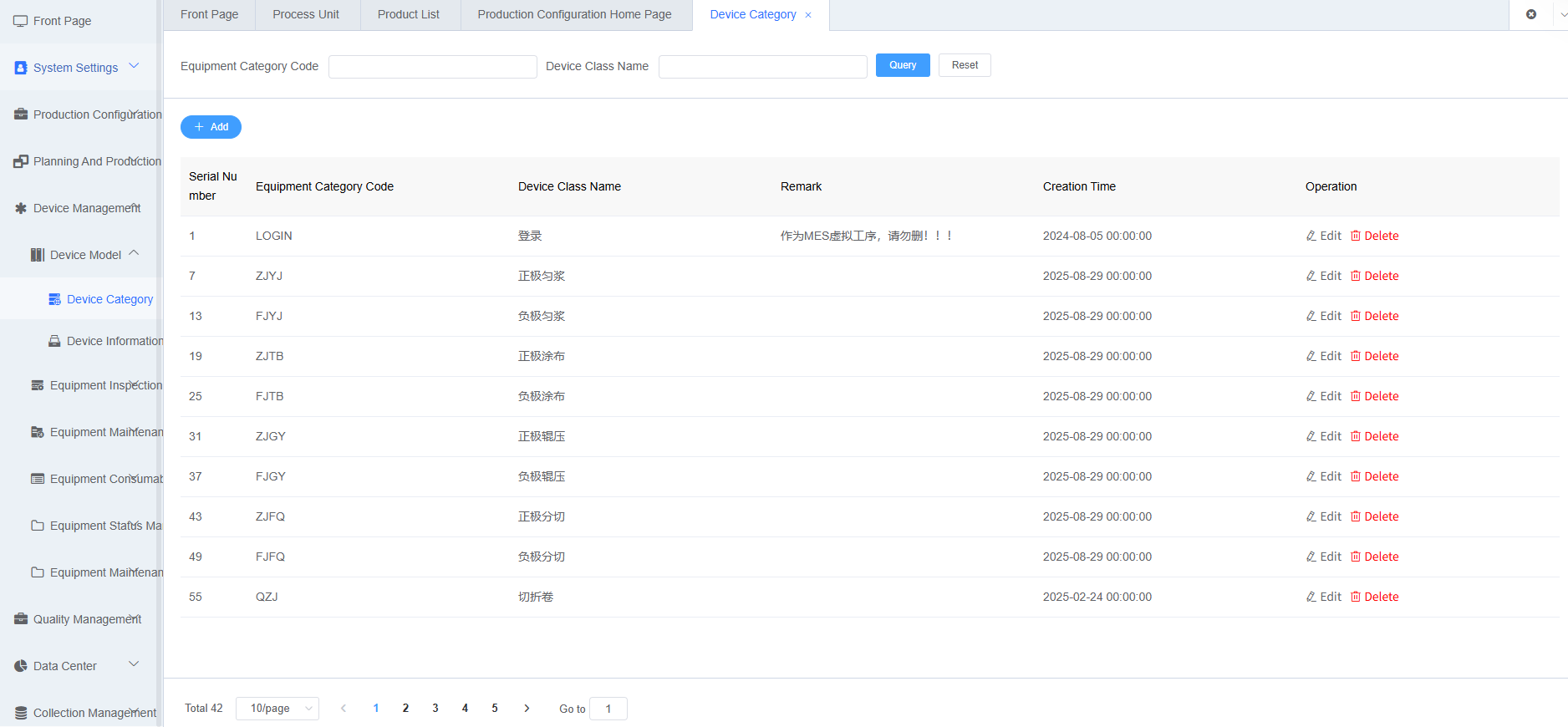Open Production Configuration Home Page tab
The width and height of the screenshot is (1568, 727).
[x=575, y=15]
